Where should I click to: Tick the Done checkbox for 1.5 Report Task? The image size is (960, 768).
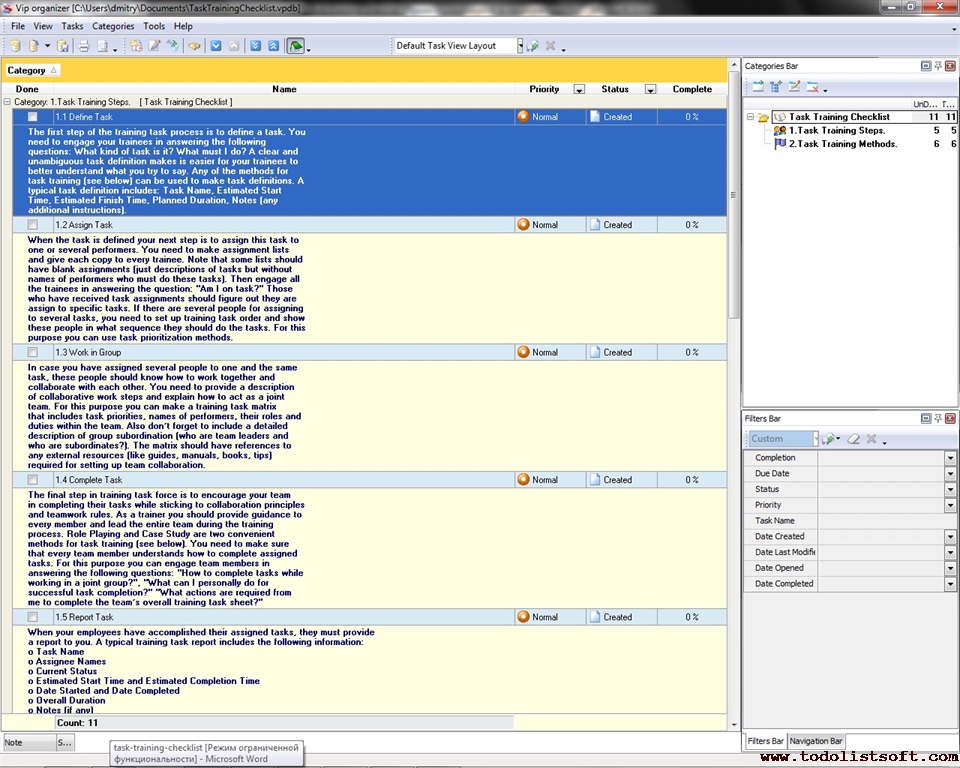(x=33, y=618)
